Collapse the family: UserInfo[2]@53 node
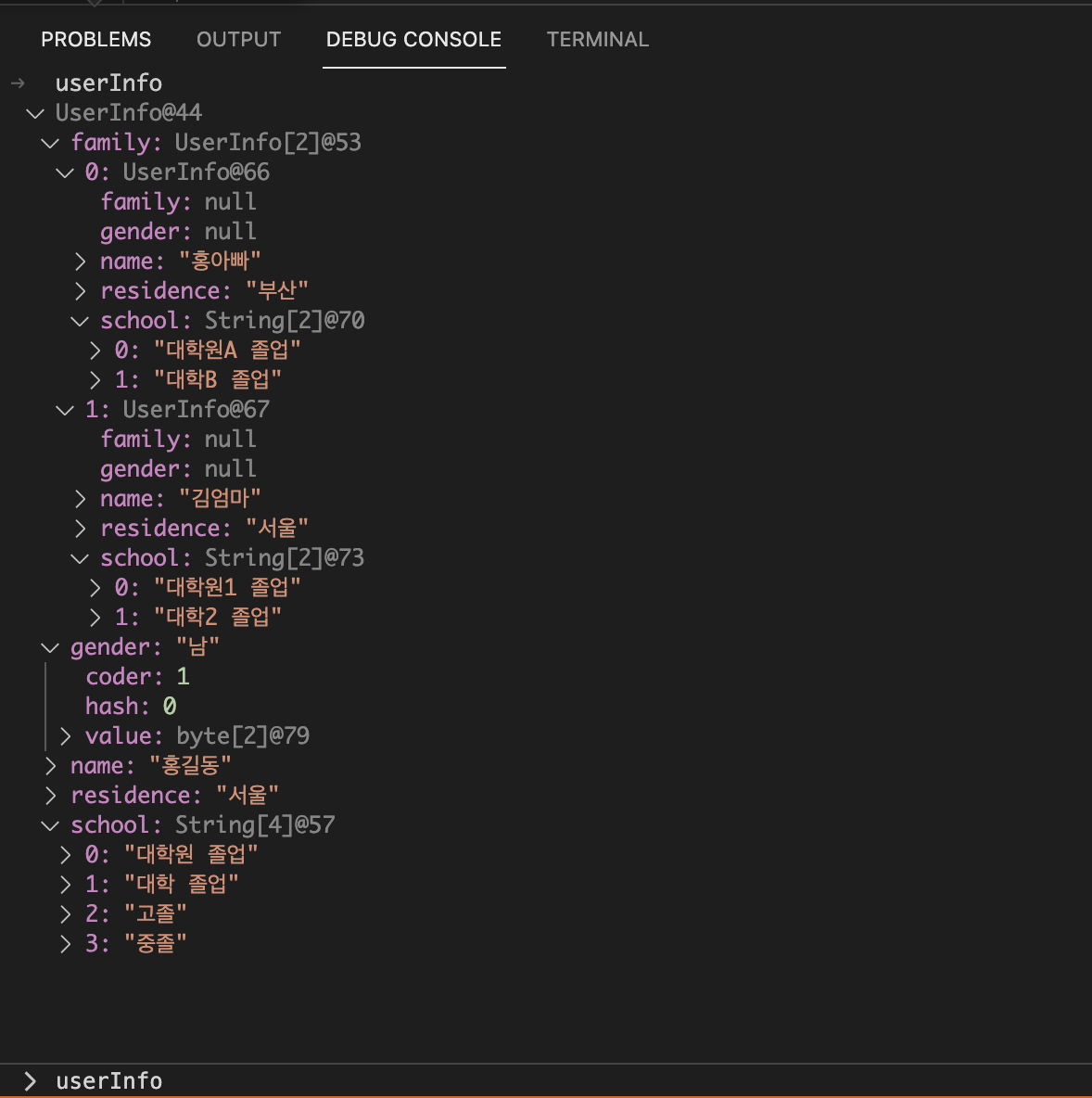The height and width of the screenshot is (1098, 1092). [x=50, y=142]
